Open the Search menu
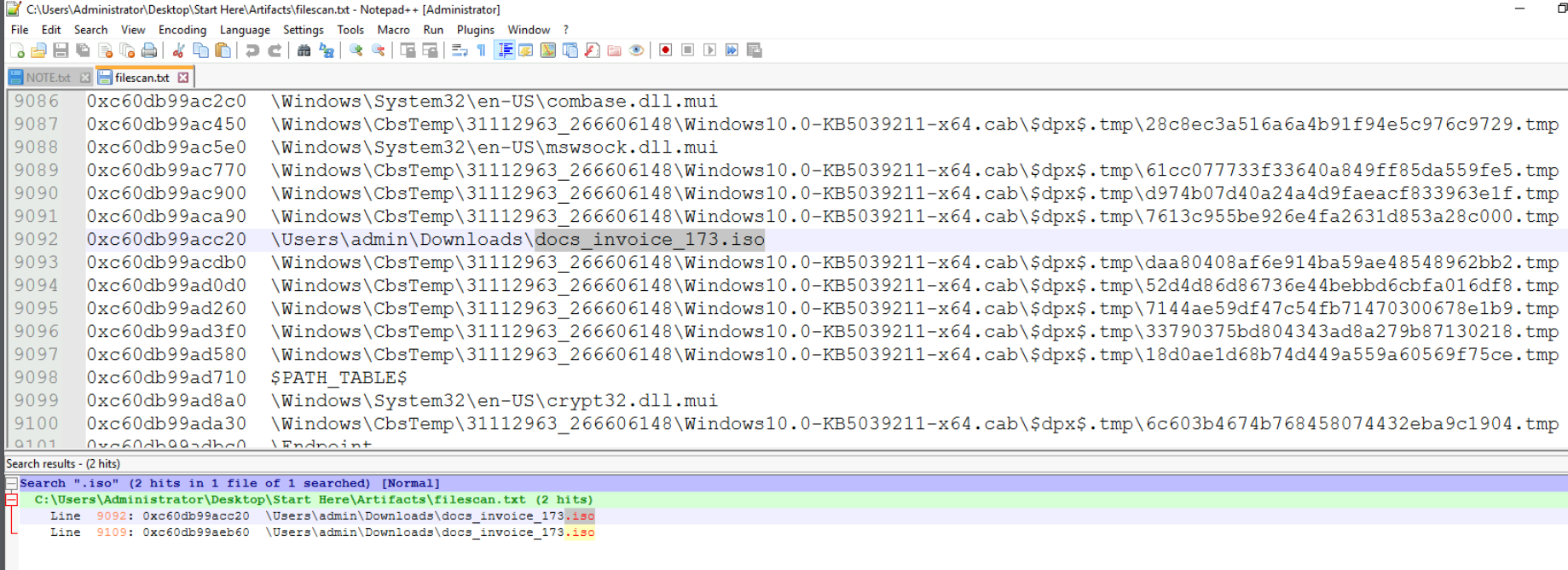Screen dimensions: 1568x570 coord(91,30)
